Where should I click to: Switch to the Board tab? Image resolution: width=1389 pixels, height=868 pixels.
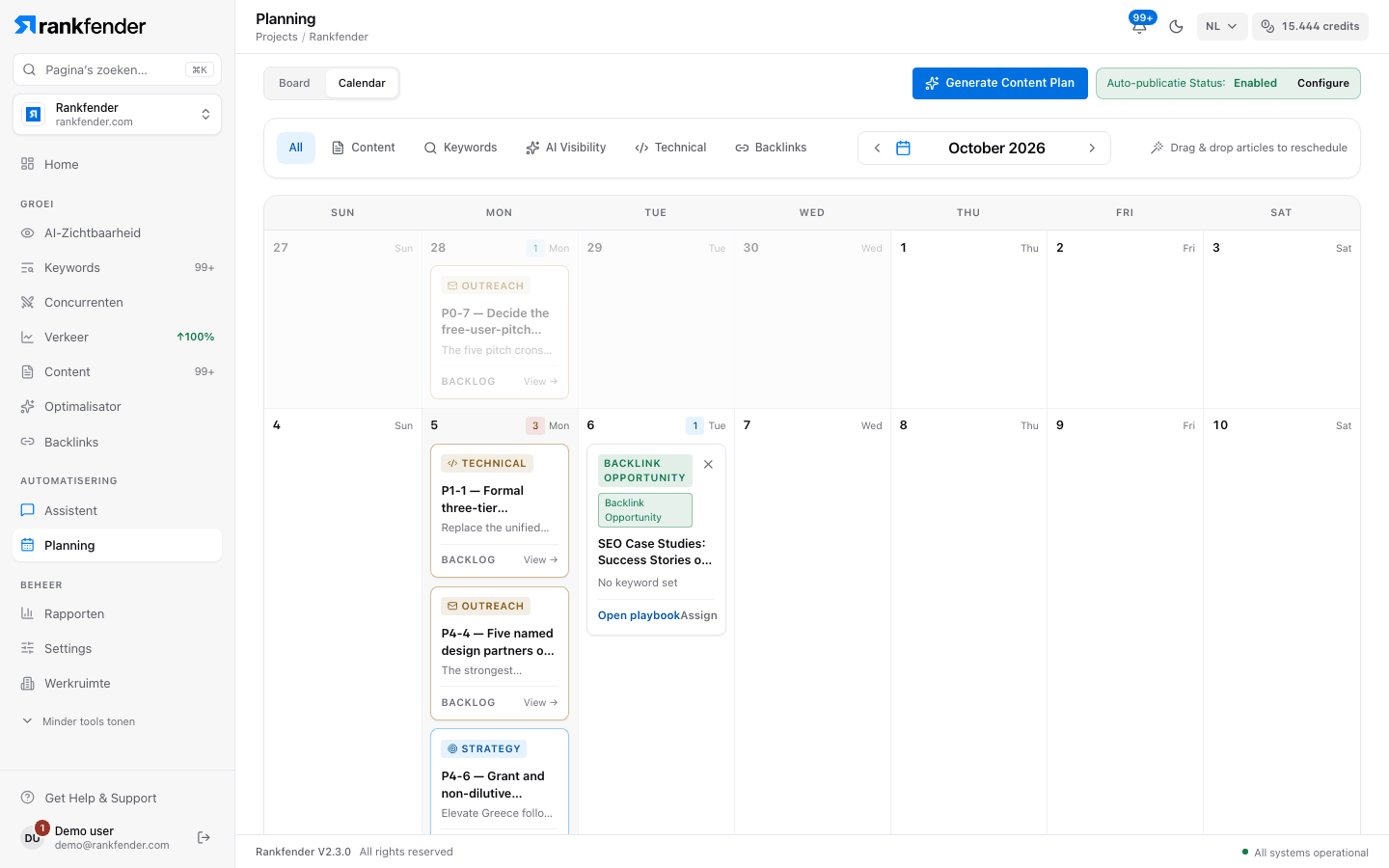[294, 83]
